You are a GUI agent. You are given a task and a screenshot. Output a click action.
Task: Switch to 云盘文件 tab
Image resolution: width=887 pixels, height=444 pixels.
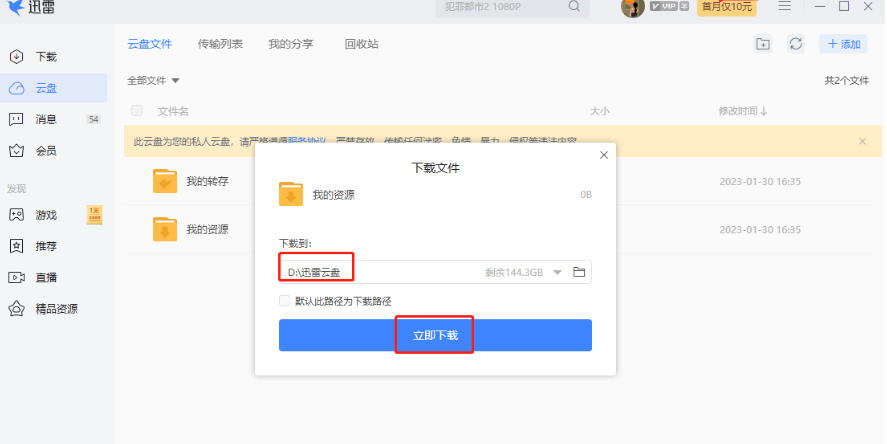pos(149,44)
